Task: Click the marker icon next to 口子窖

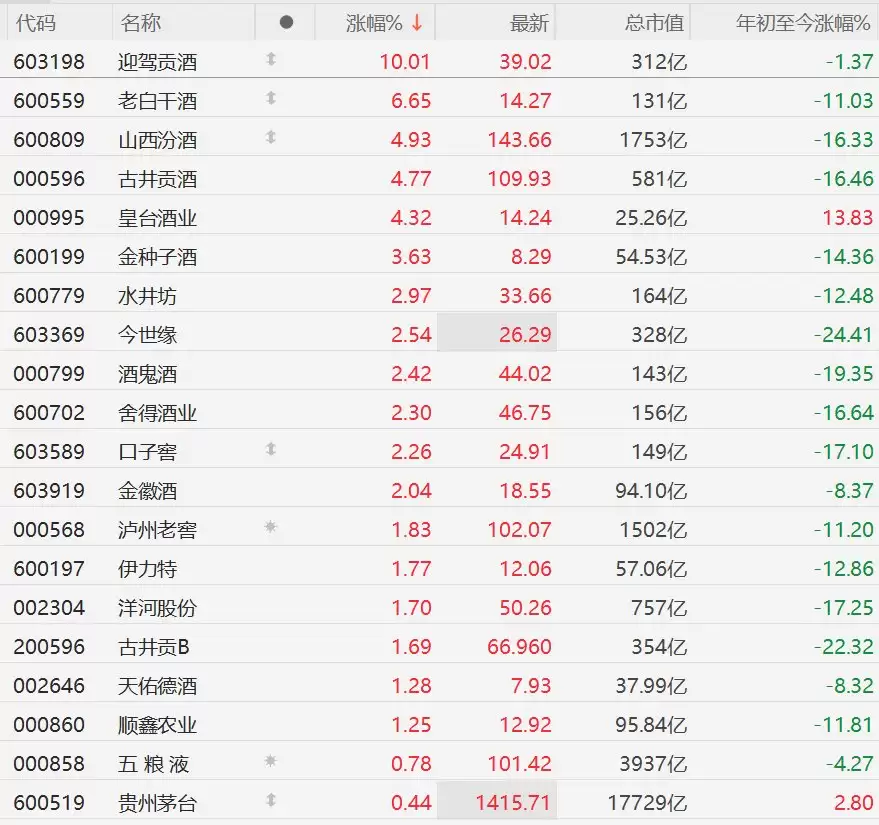Action: coord(270,450)
